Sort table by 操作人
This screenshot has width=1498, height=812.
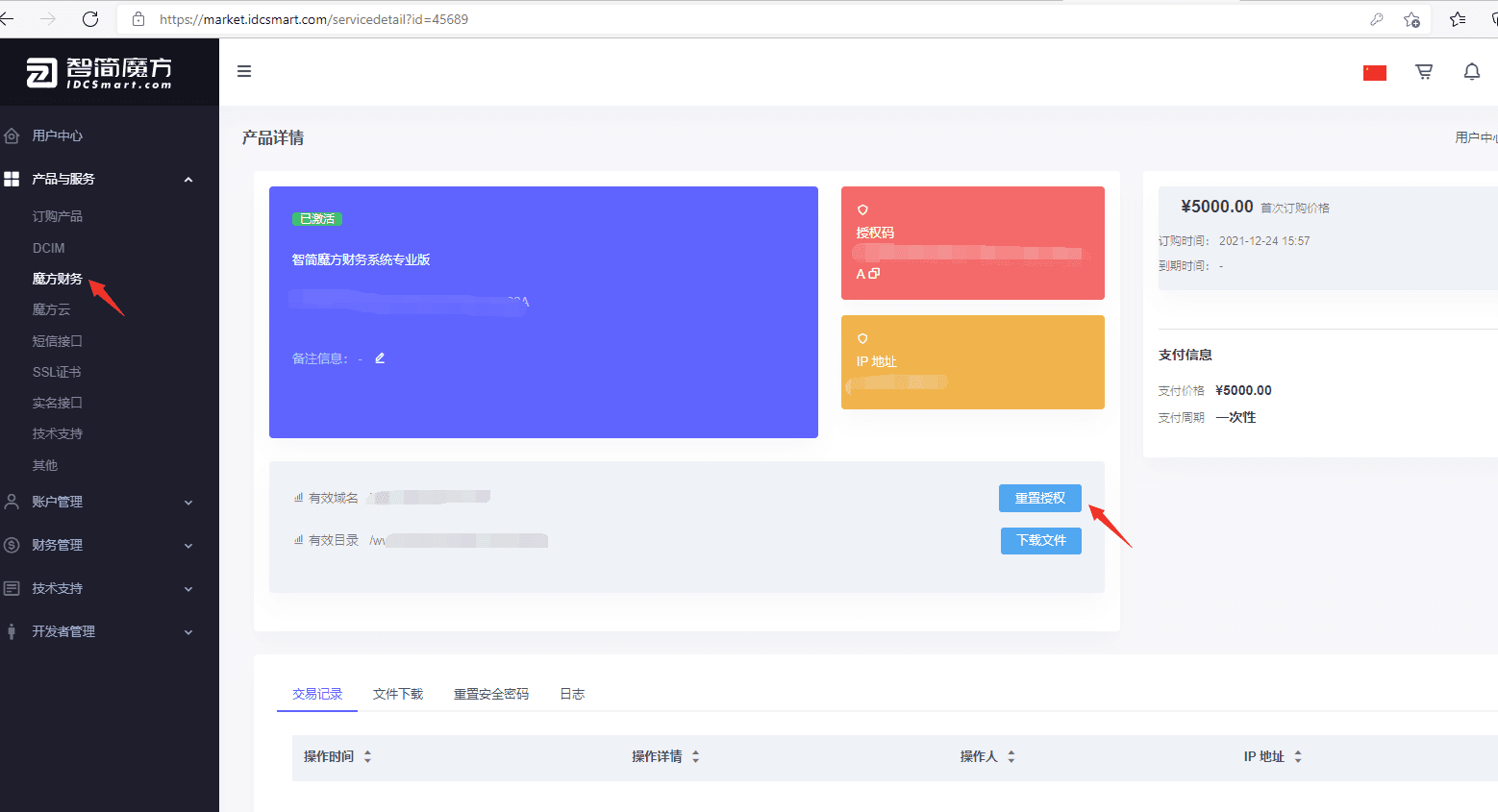coord(1011,757)
